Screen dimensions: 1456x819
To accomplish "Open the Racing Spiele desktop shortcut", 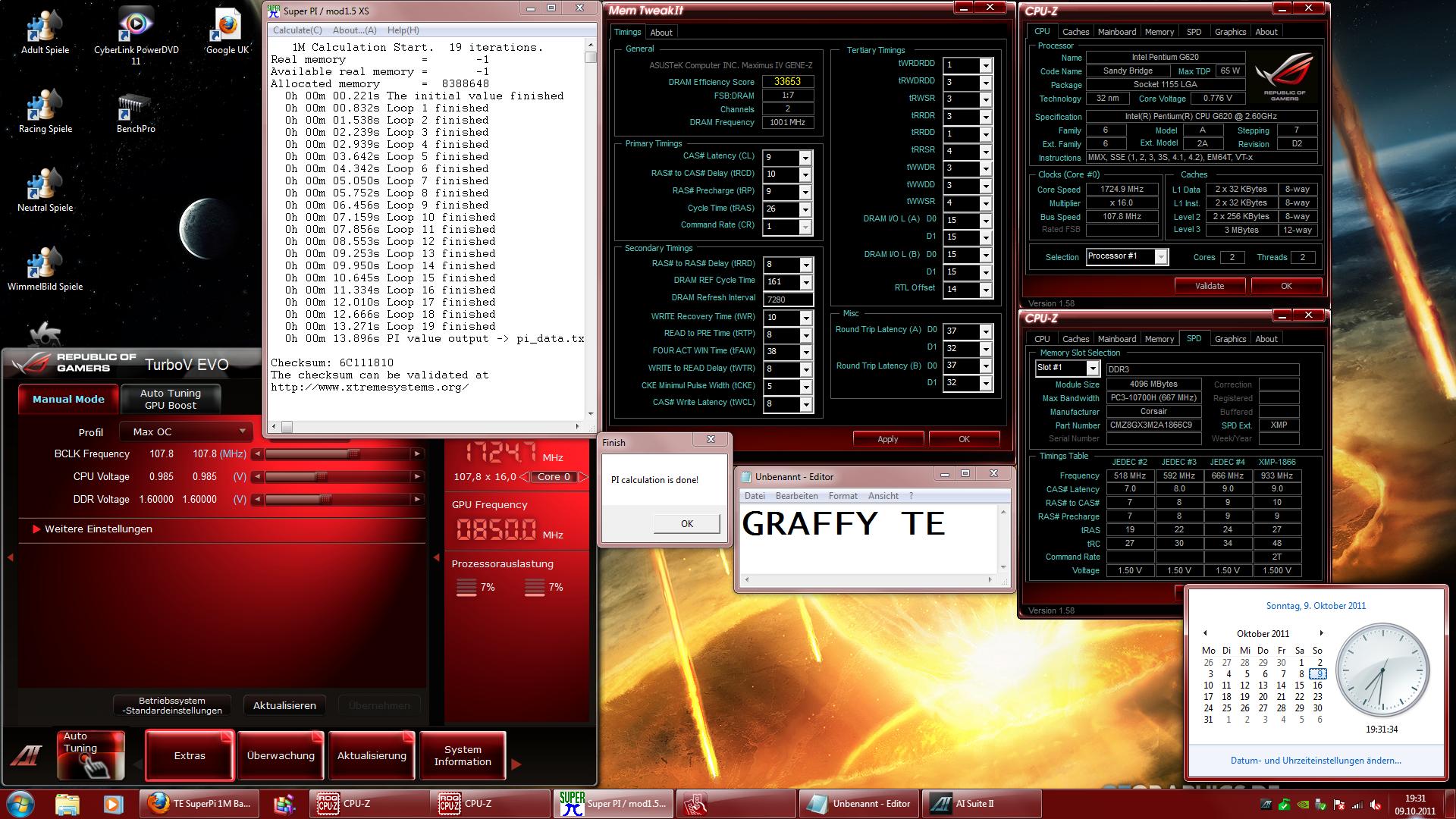I will pos(45,112).
